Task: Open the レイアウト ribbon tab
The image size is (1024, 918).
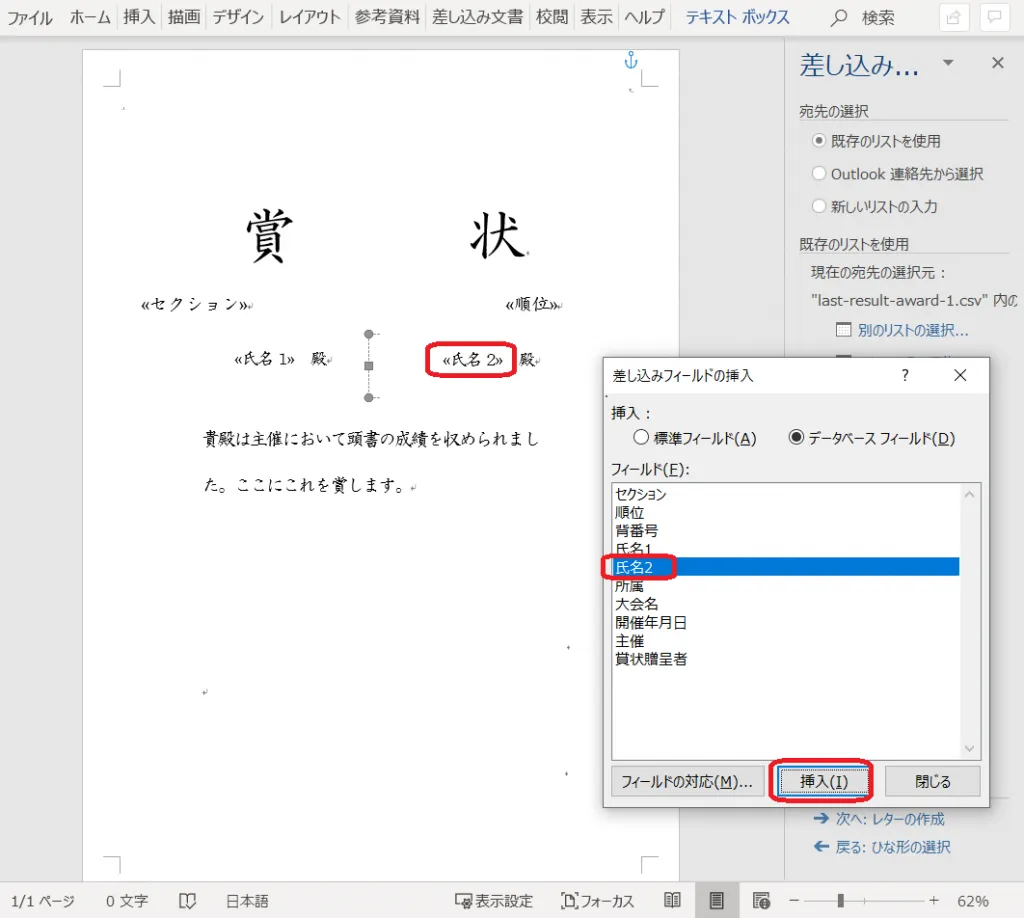Action: (x=309, y=17)
